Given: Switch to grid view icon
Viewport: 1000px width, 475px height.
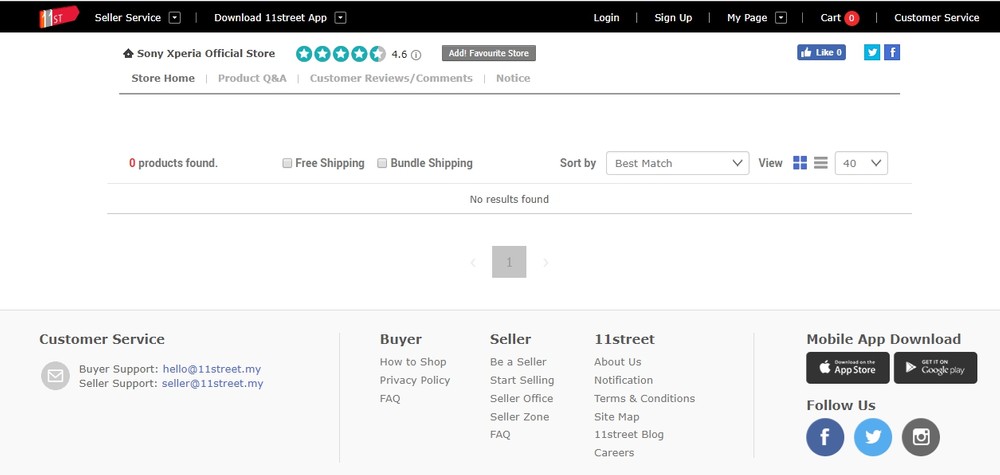Looking at the screenshot, I should 800,163.
